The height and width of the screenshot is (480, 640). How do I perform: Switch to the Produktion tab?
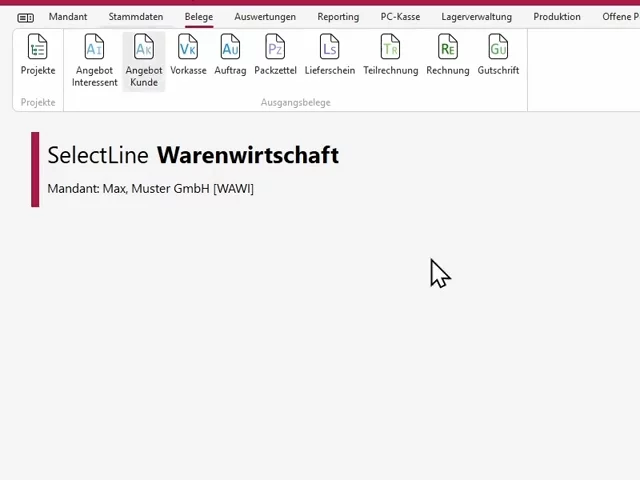click(557, 17)
